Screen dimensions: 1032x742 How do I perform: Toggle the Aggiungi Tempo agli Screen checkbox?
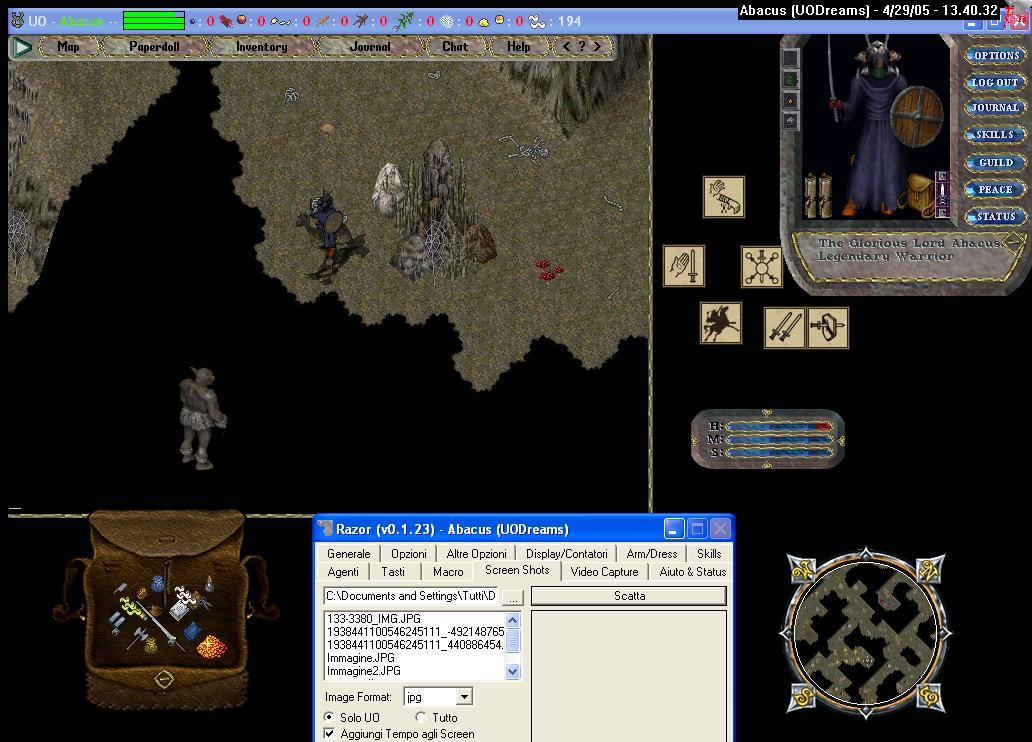(329, 733)
